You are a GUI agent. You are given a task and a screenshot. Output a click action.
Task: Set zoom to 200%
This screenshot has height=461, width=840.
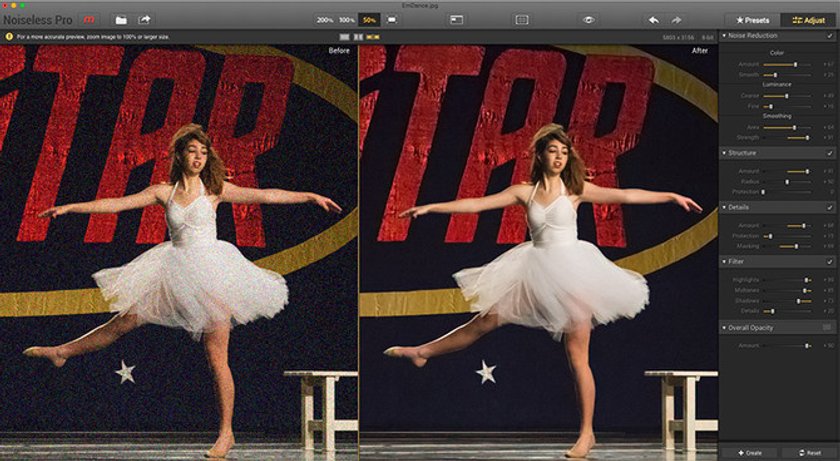pyautogui.click(x=325, y=20)
